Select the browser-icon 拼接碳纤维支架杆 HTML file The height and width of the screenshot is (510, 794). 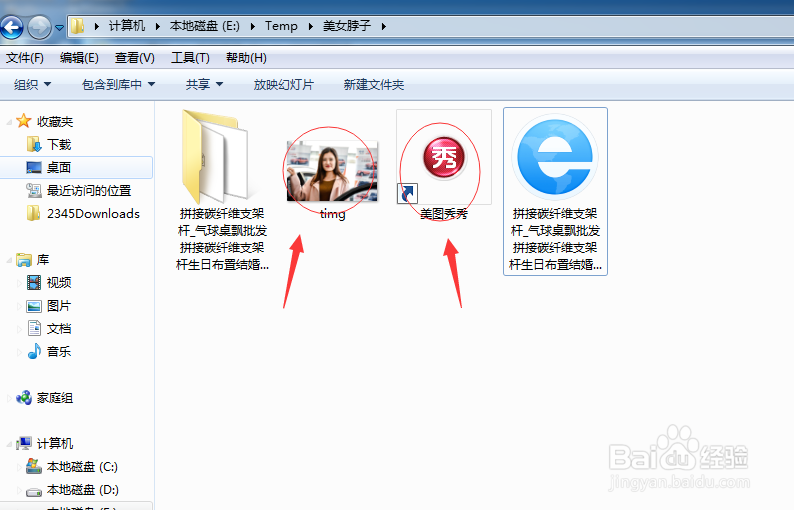tap(555, 191)
